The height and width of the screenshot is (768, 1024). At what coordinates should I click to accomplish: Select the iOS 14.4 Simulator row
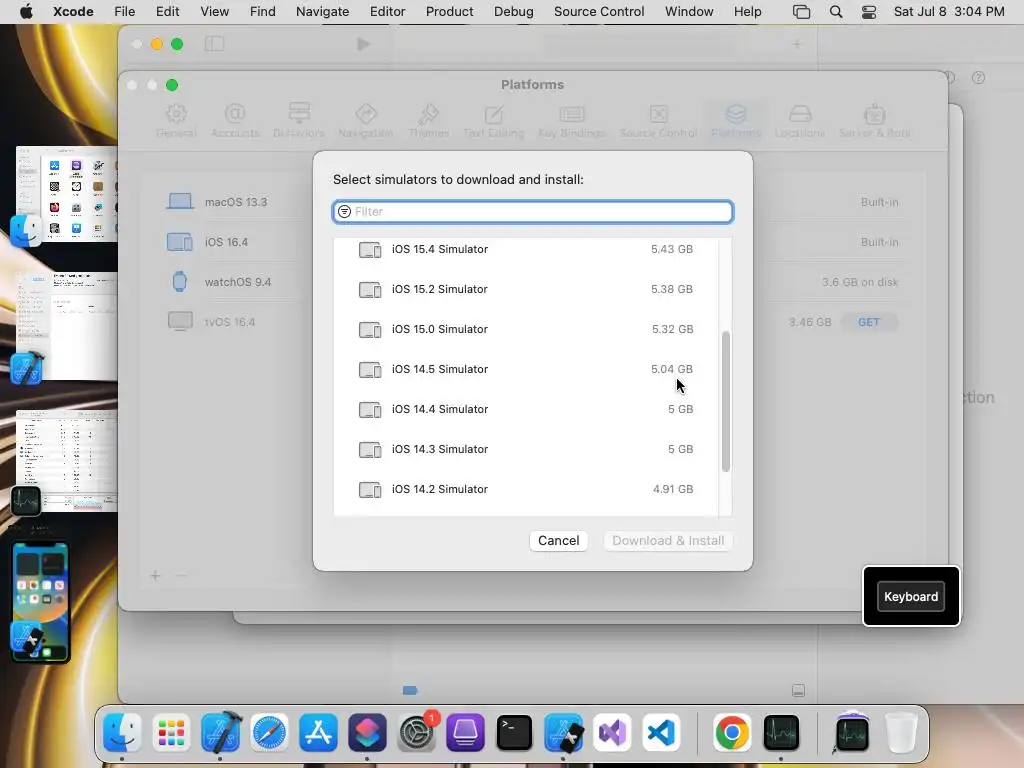[526, 409]
